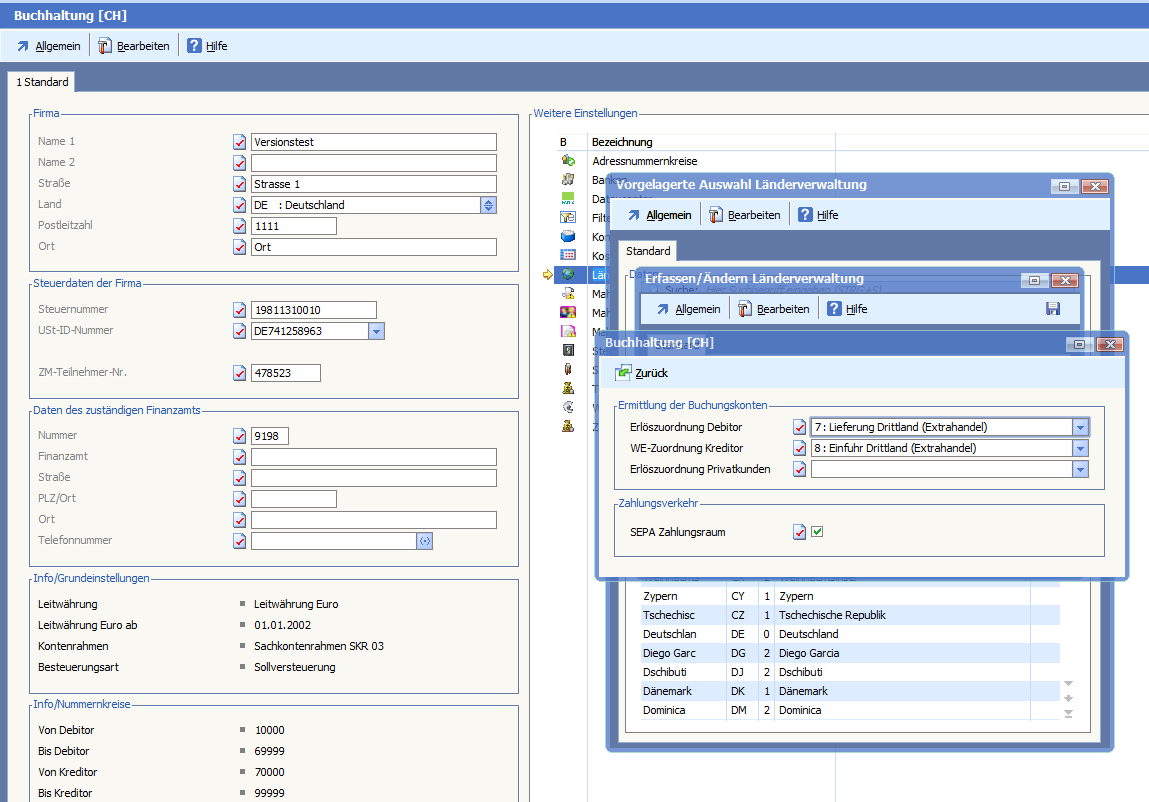Open Hilfe menu in main Buchhaltung toolbar
This screenshot has height=802, width=1149.
207,46
